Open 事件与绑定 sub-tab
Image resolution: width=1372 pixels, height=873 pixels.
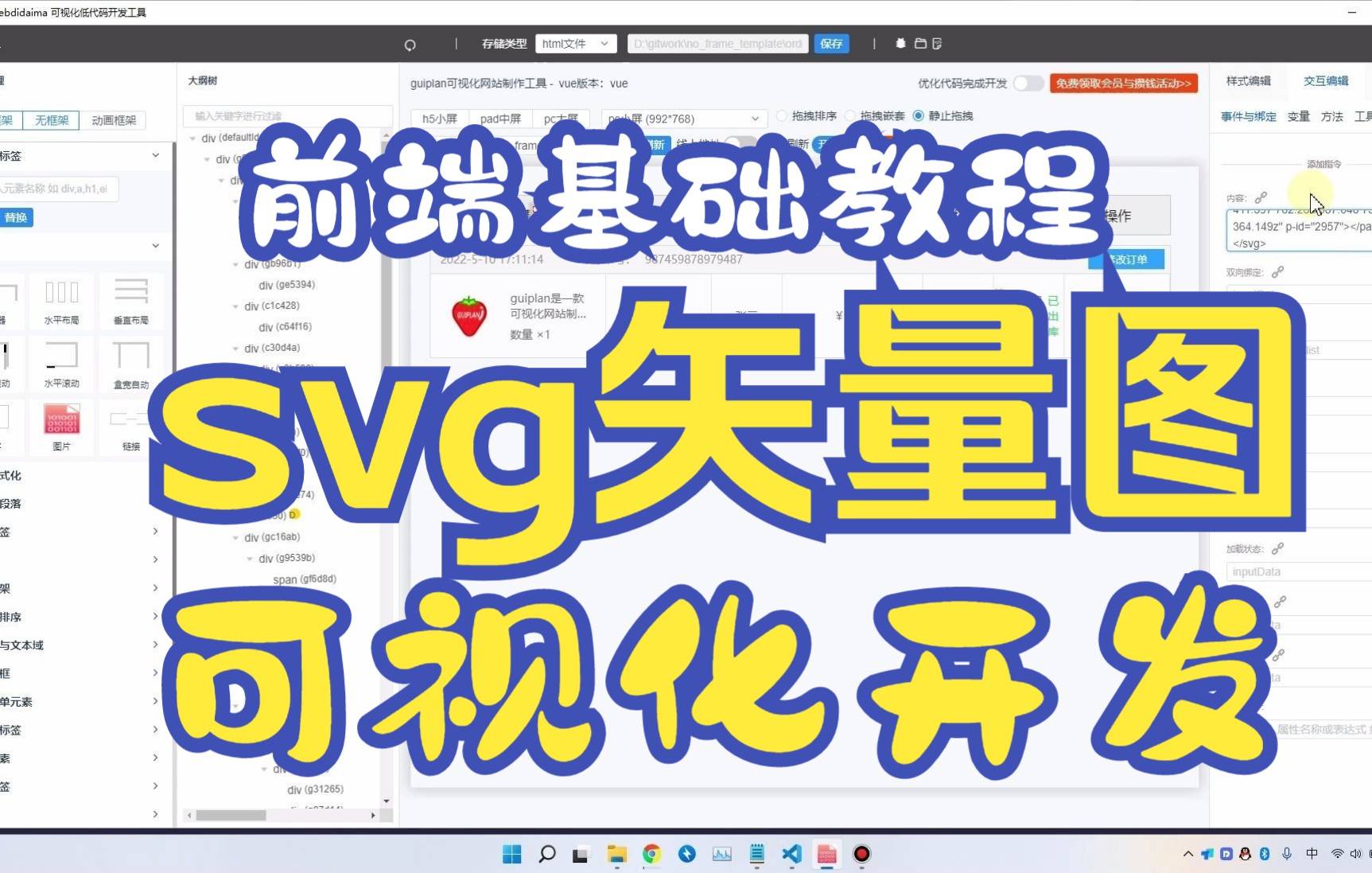click(x=1248, y=117)
